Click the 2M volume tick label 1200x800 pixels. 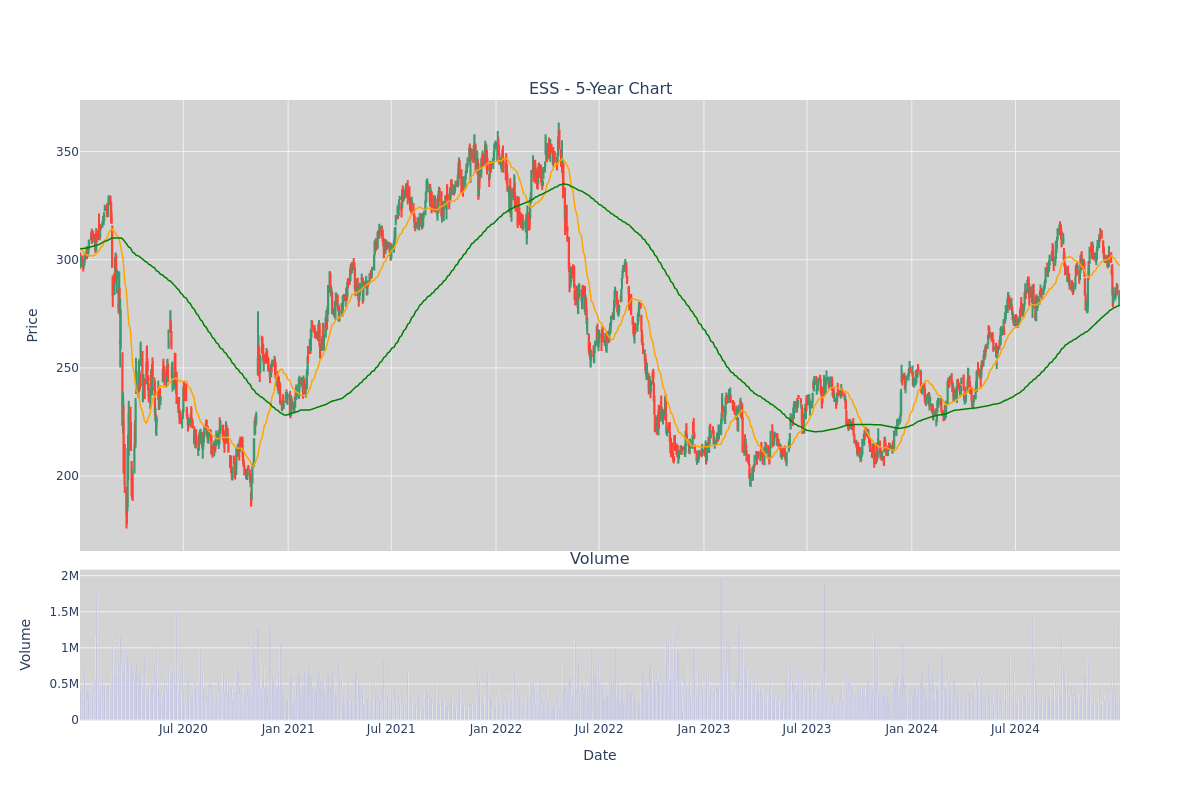(x=70, y=576)
